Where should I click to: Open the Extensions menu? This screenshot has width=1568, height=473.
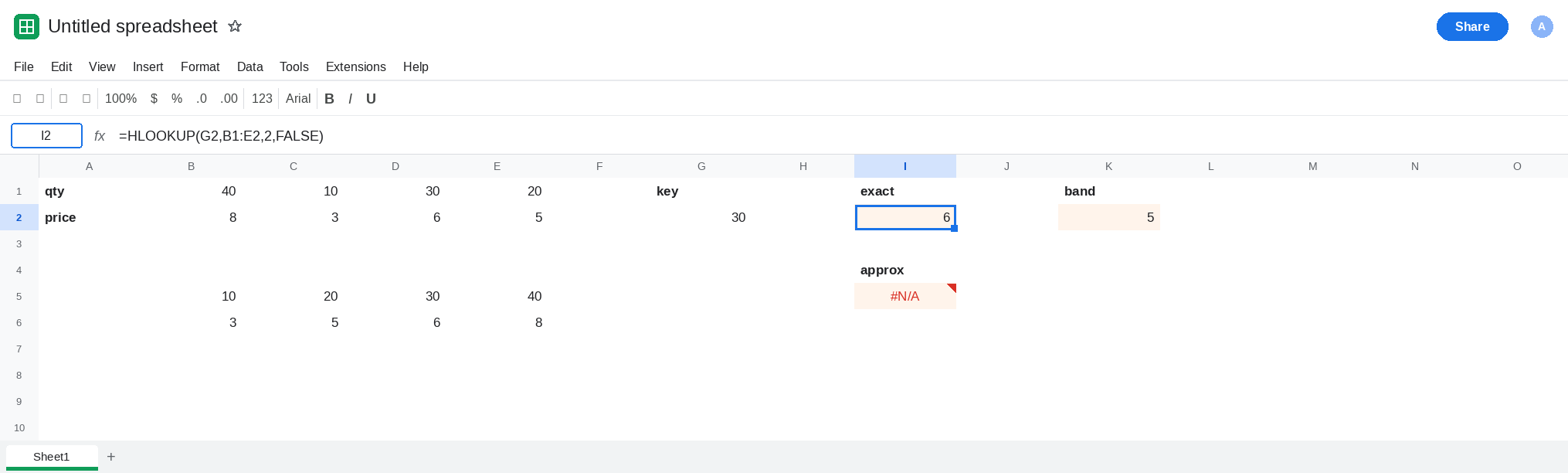coord(356,66)
